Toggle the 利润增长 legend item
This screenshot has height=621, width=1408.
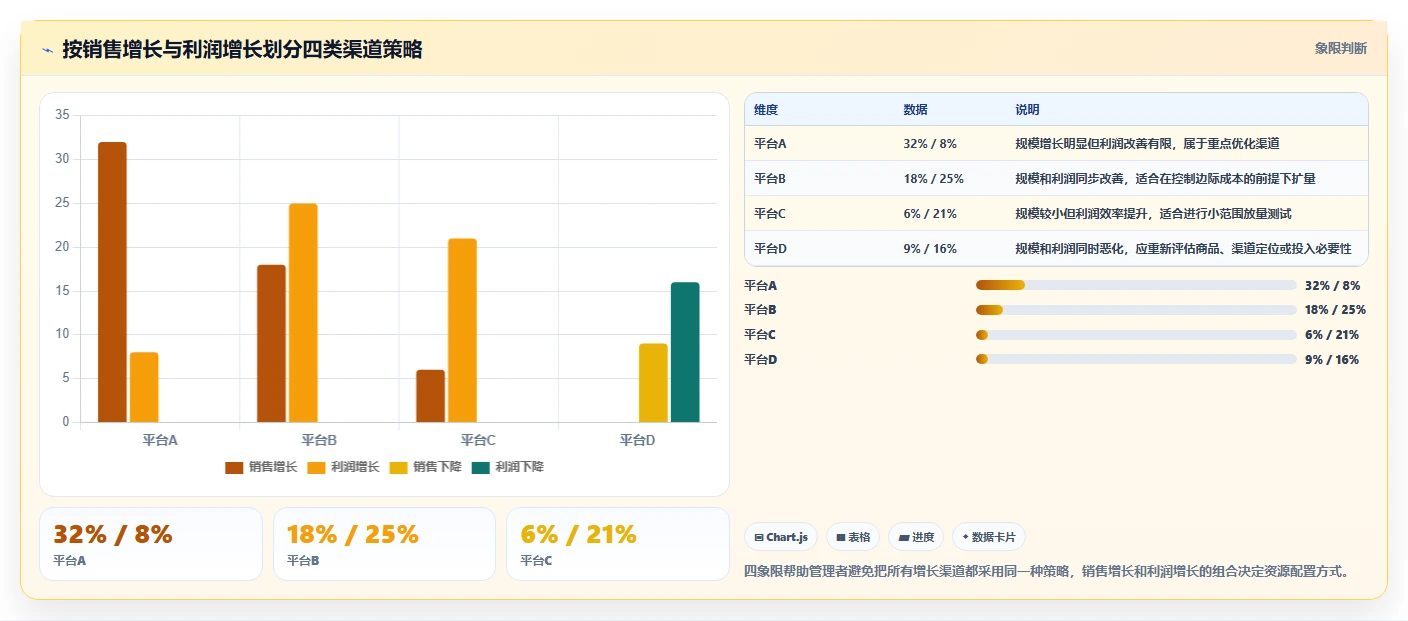click(343, 467)
